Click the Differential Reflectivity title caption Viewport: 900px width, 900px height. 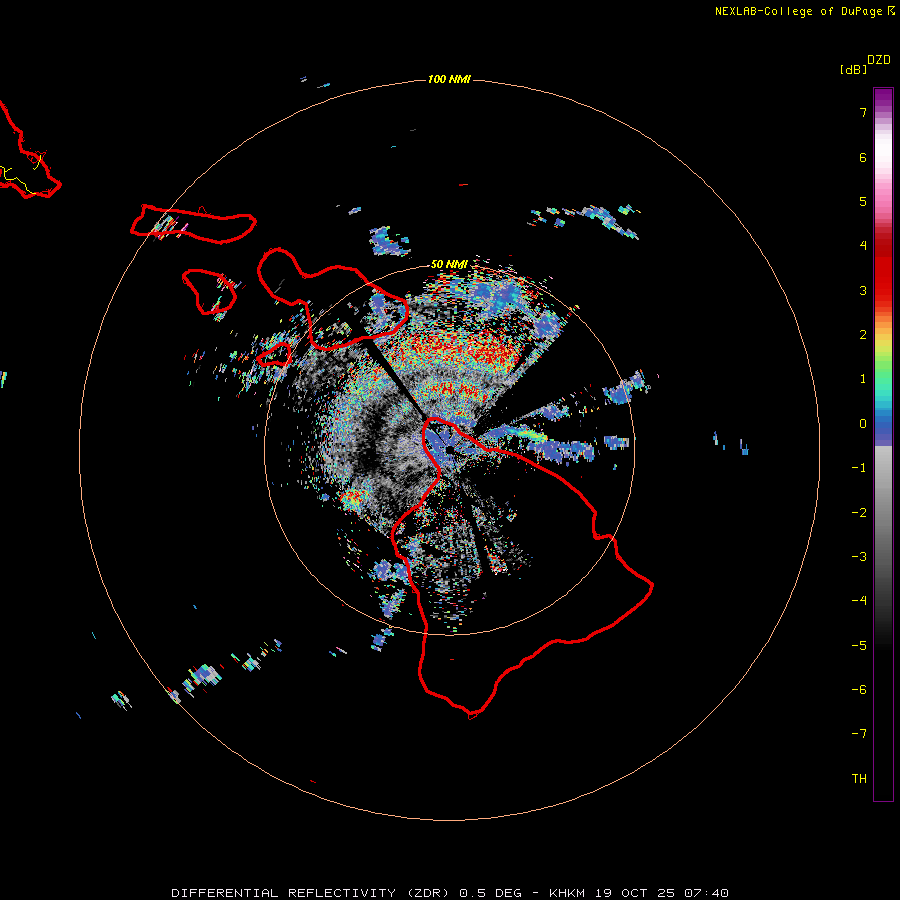(x=449, y=893)
